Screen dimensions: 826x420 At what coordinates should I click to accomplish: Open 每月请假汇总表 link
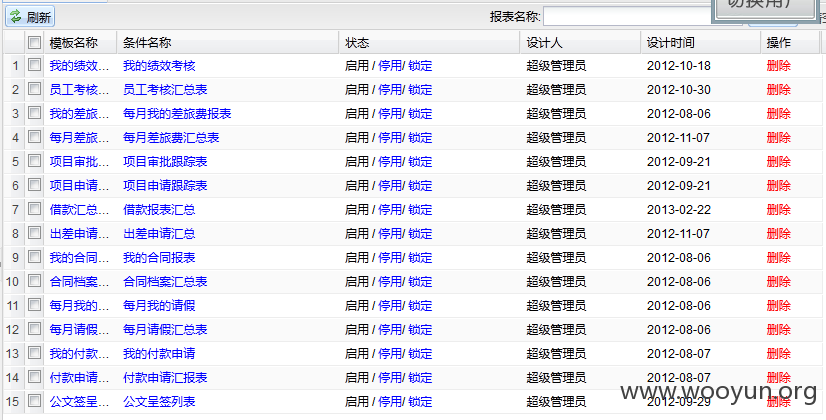coord(165,329)
